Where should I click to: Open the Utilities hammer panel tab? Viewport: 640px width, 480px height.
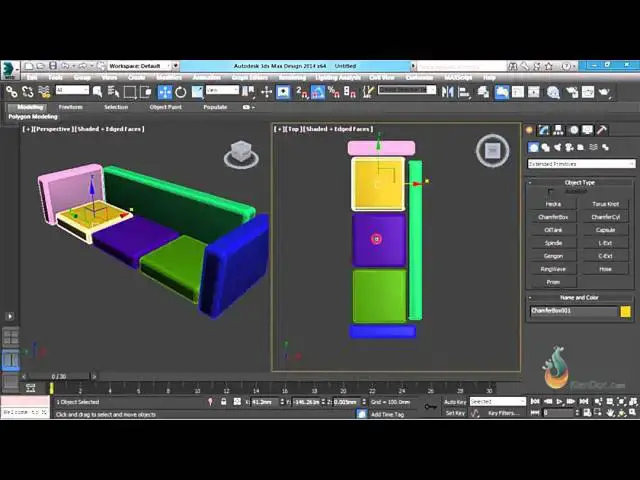(x=602, y=130)
